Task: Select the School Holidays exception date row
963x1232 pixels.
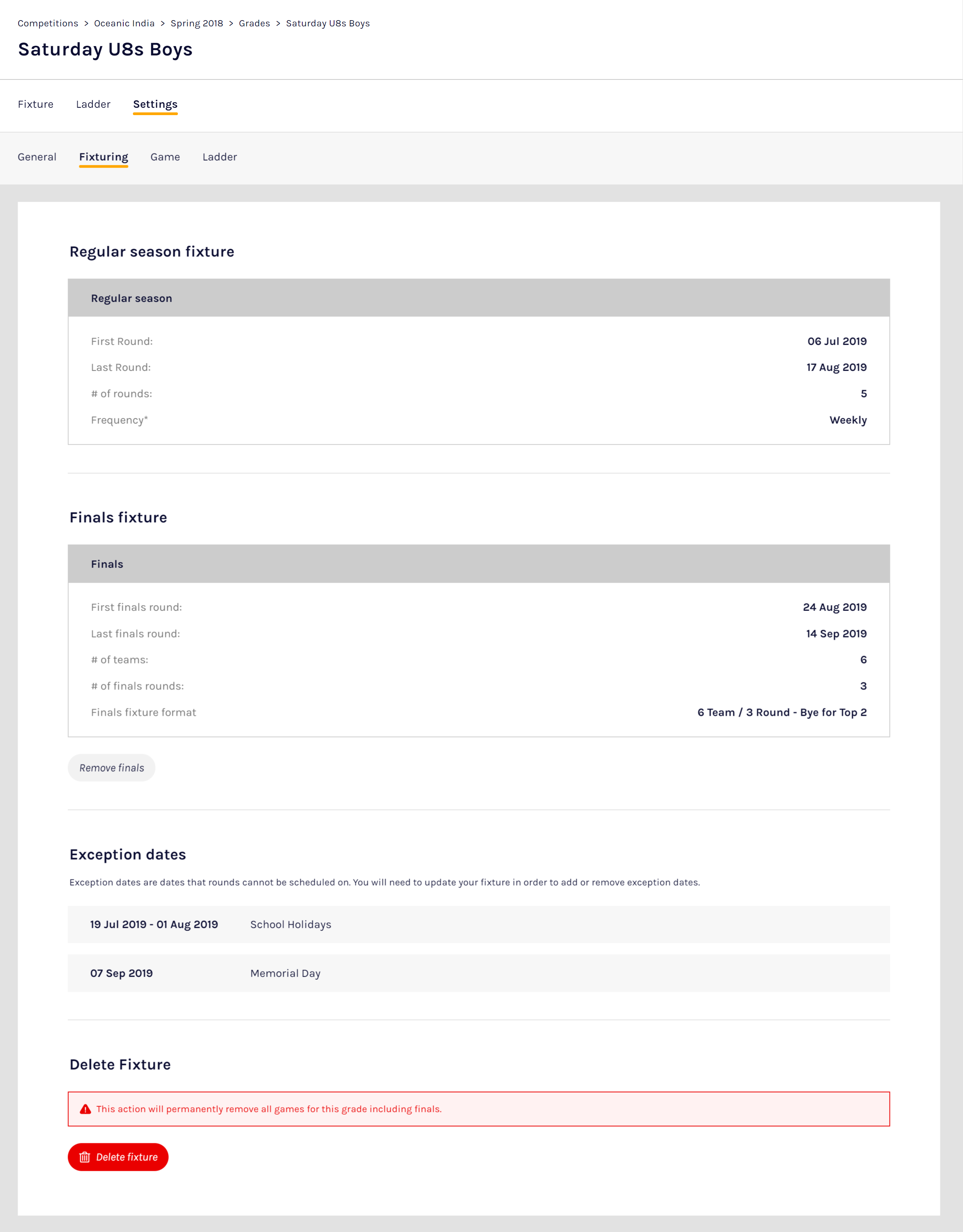Action: 478,925
